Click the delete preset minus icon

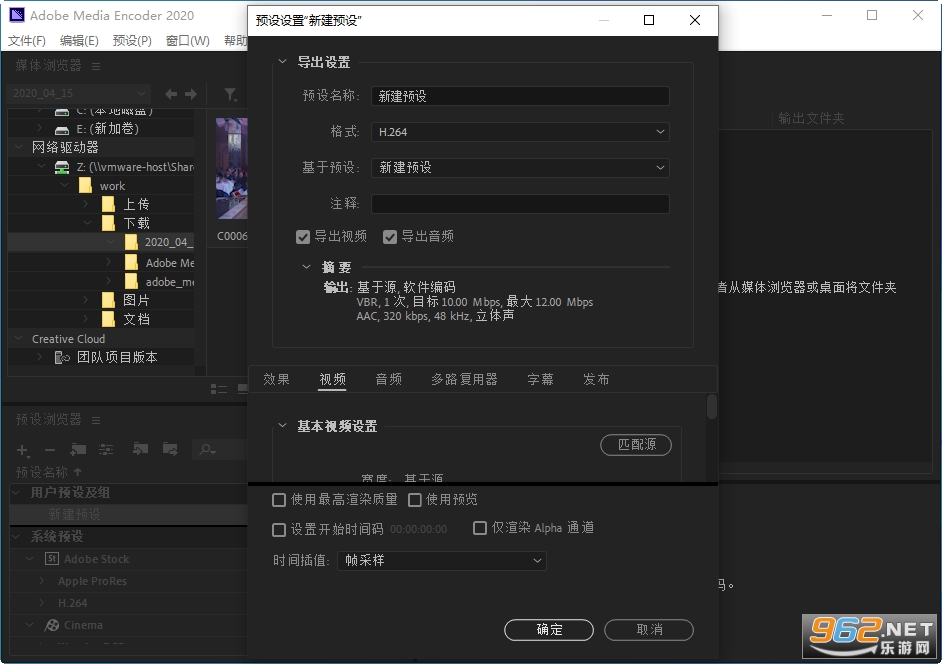[x=50, y=450]
